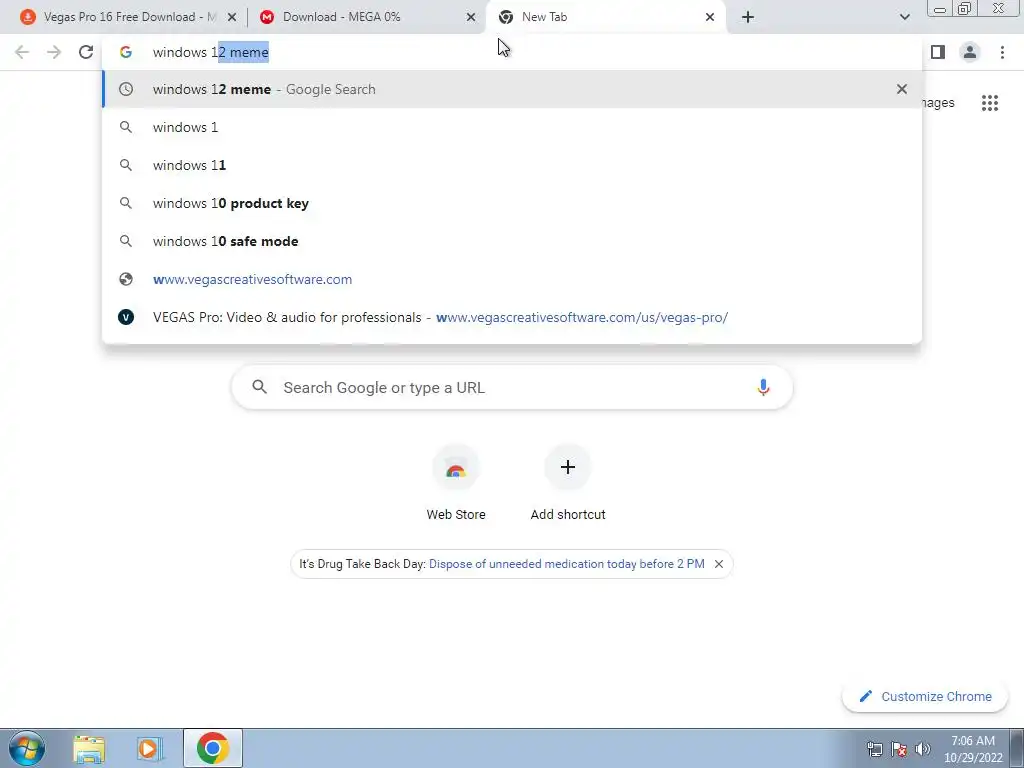
Task: Open the Web Store shortcut
Action: [456, 482]
